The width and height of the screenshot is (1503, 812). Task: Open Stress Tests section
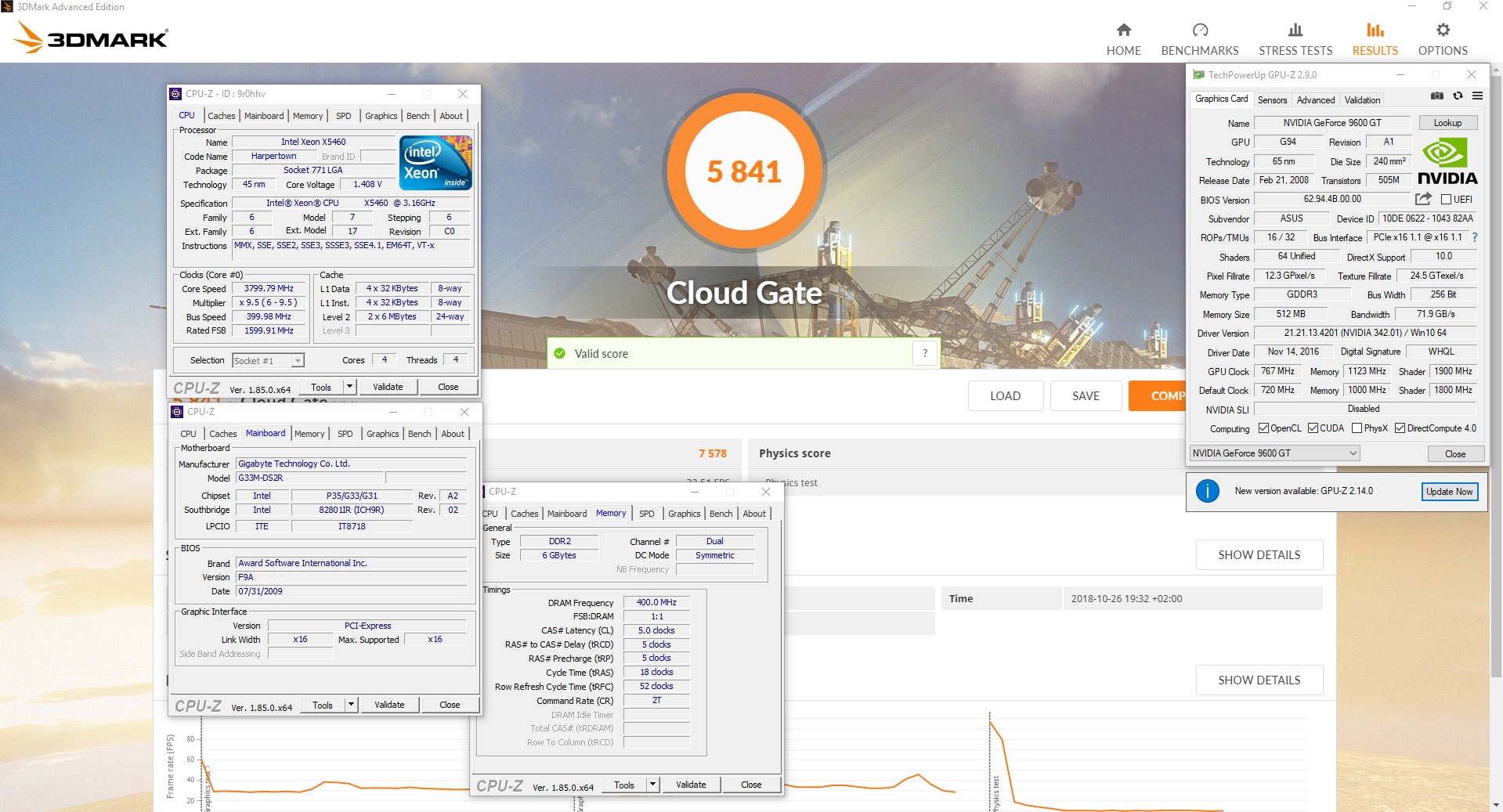click(1295, 39)
